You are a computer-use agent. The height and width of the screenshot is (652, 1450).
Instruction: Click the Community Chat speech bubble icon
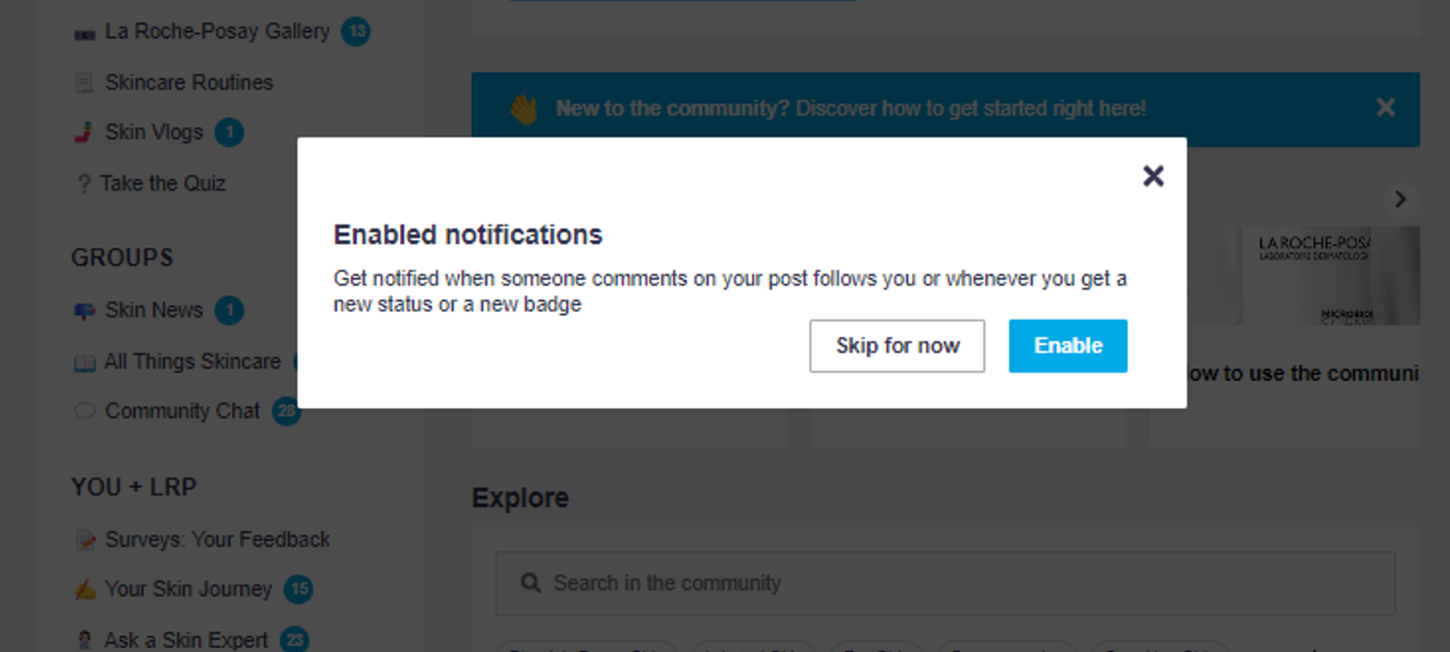tap(84, 412)
